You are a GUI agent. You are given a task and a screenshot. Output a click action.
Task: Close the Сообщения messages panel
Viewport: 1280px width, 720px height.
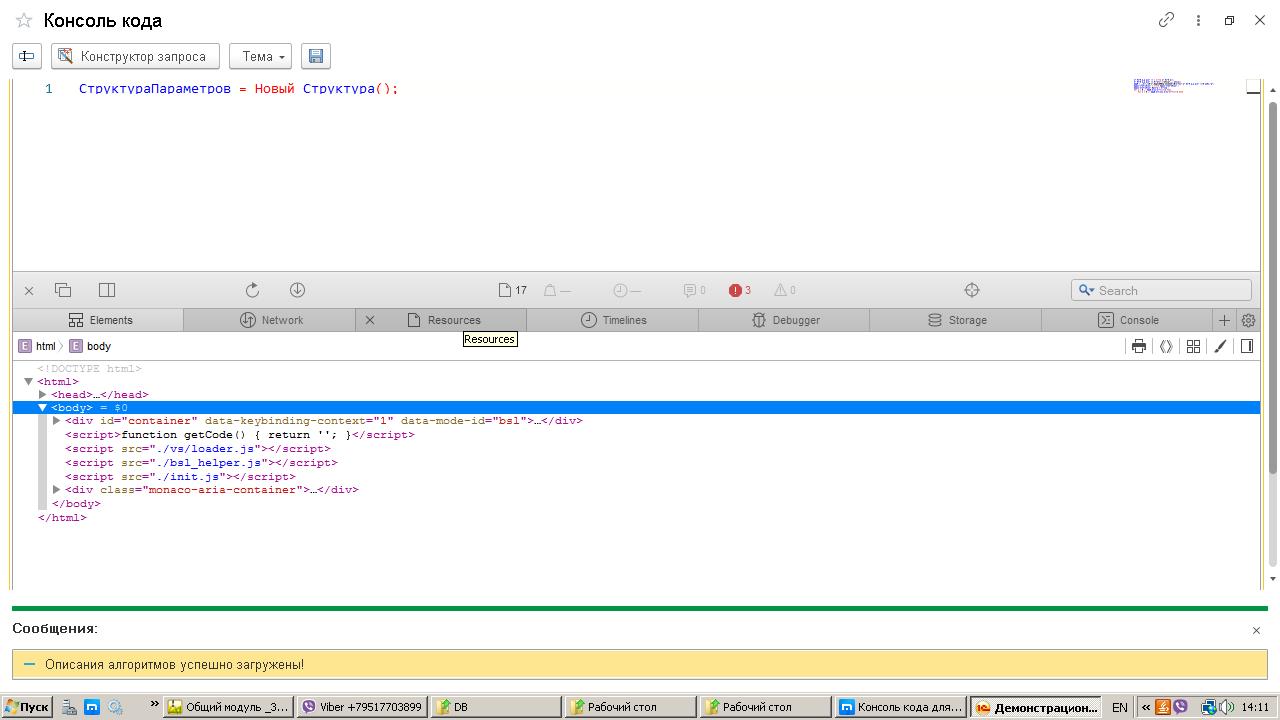click(1257, 631)
